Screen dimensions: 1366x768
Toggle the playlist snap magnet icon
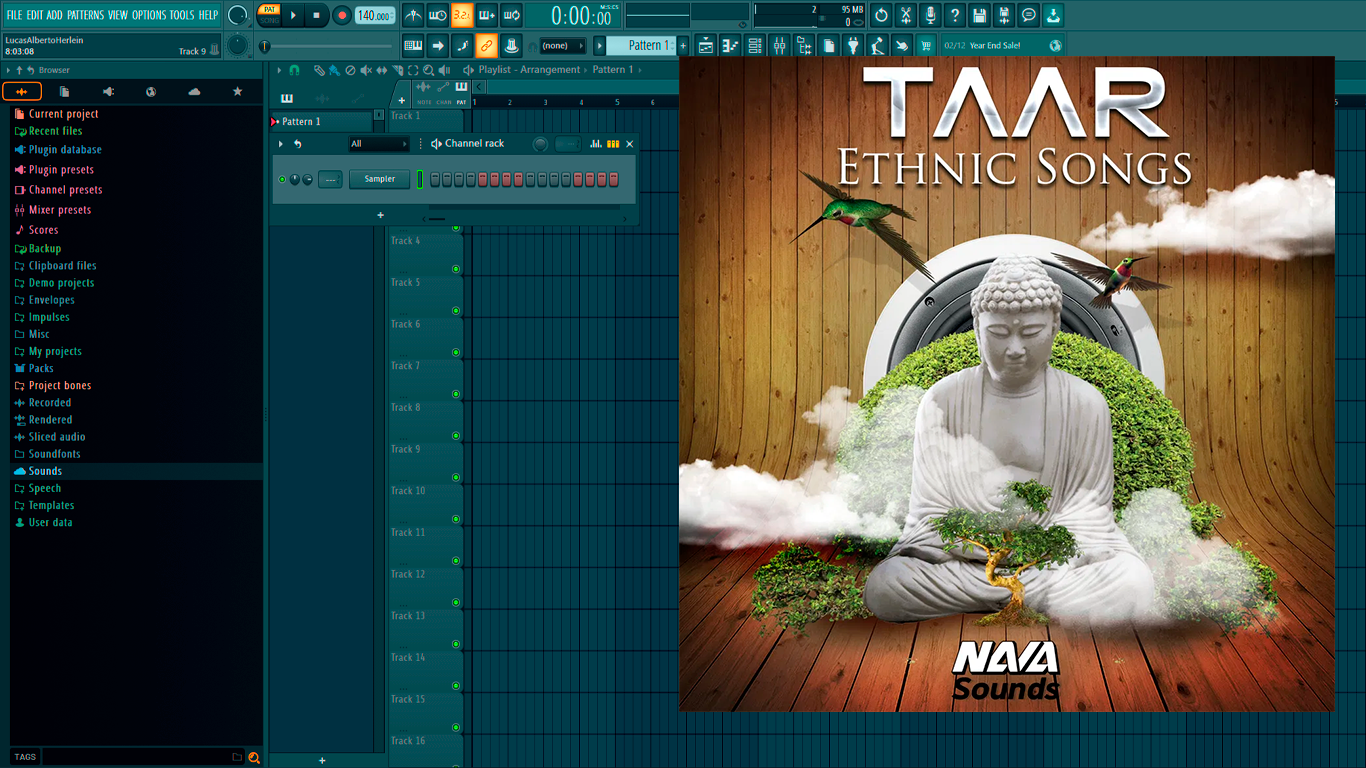(x=294, y=70)
